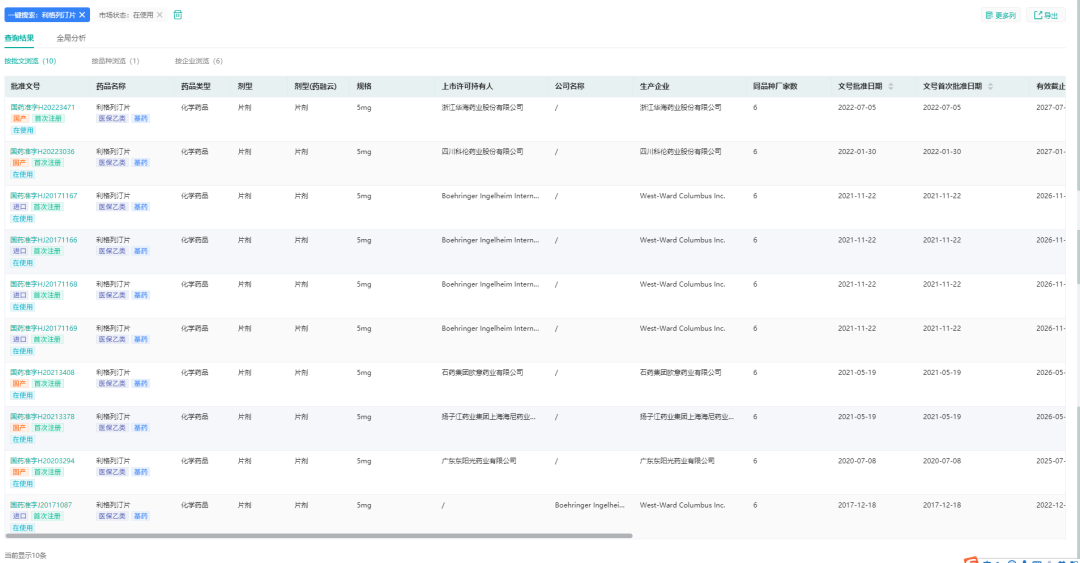
Task: Click the 导出 export button
Action: (1046, 15)
